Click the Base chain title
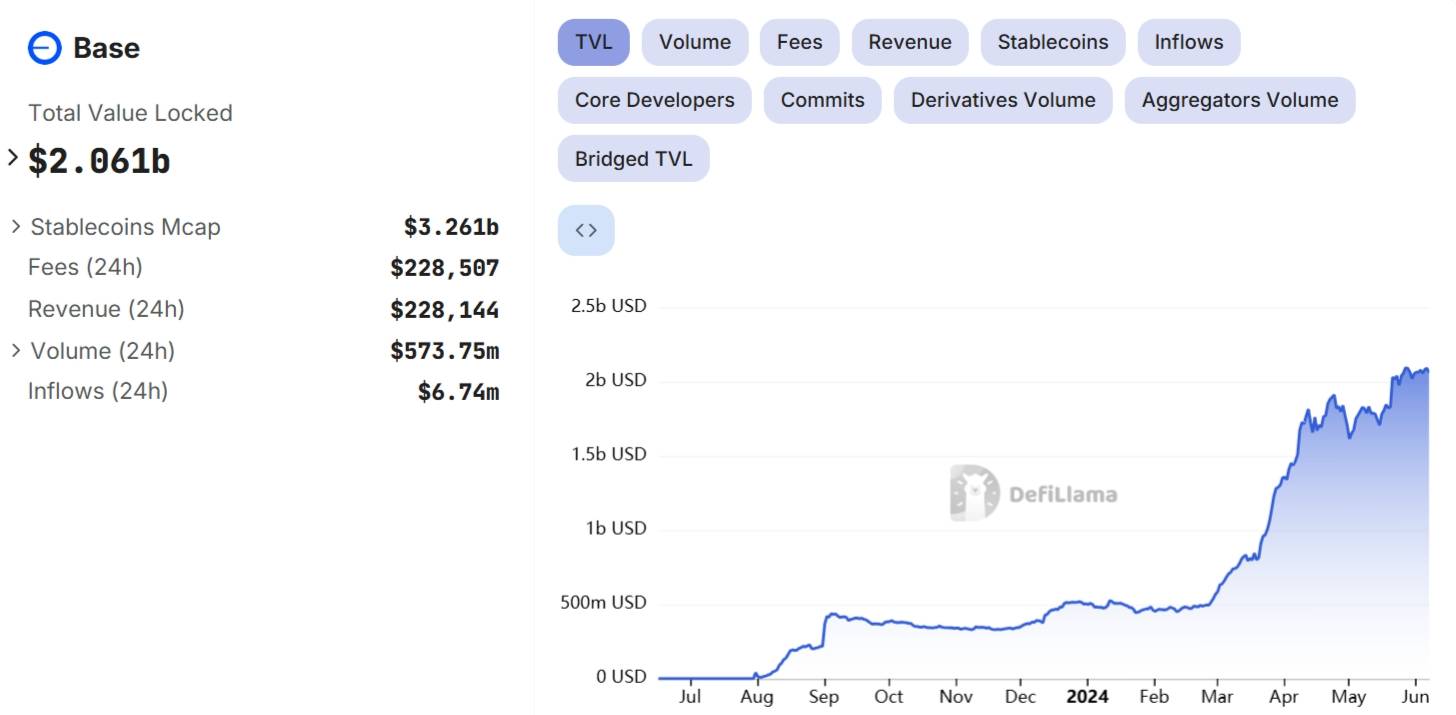 tap(106, 48)
